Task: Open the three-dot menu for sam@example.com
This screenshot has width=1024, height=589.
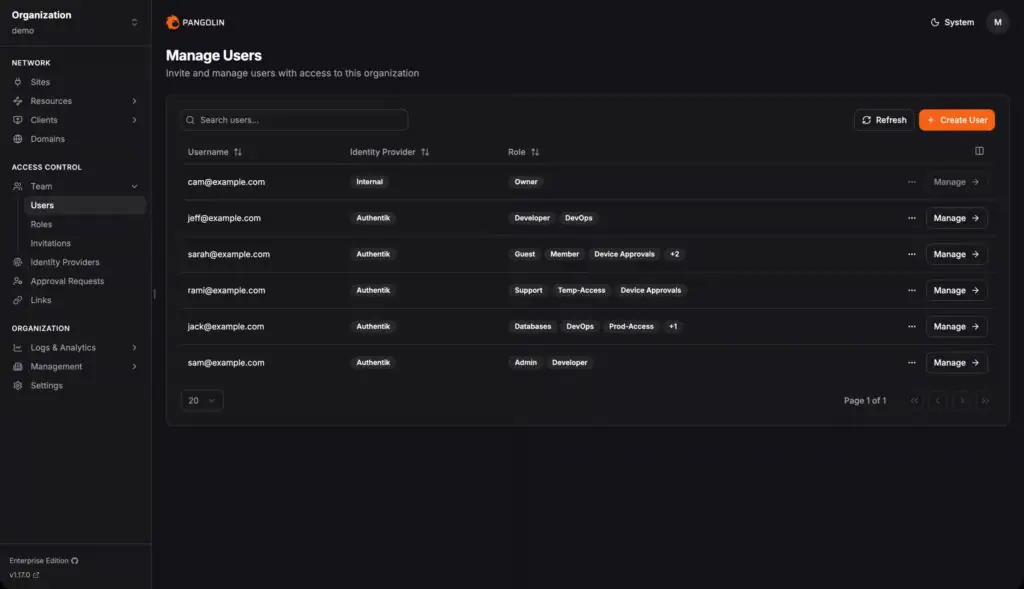Action: [911, 363]
